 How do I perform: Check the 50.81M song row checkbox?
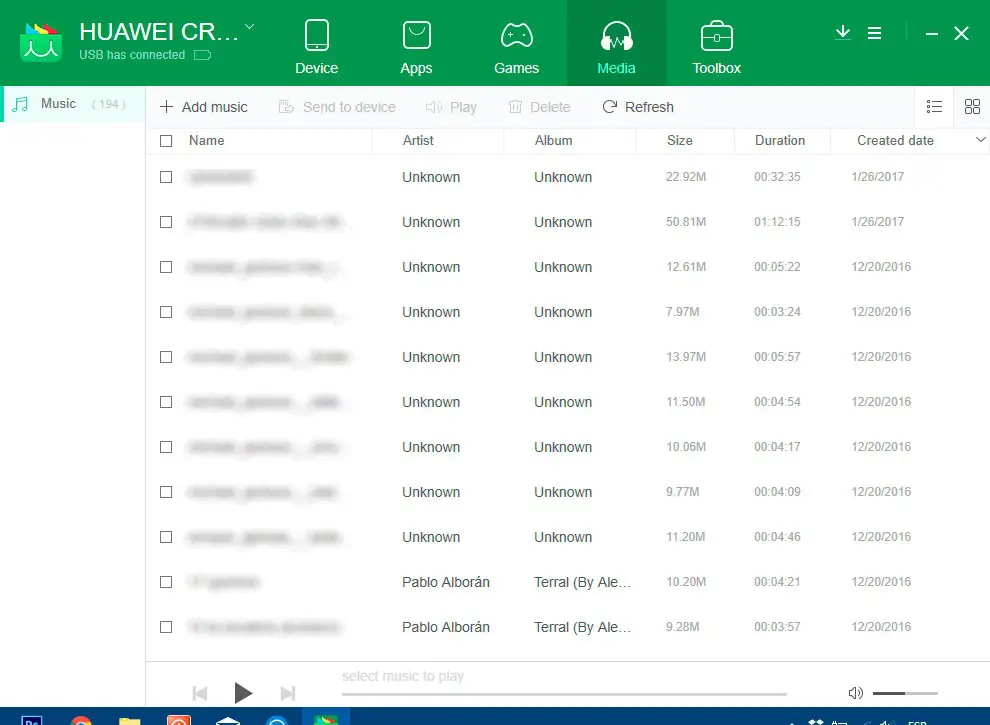pos(166,222)
